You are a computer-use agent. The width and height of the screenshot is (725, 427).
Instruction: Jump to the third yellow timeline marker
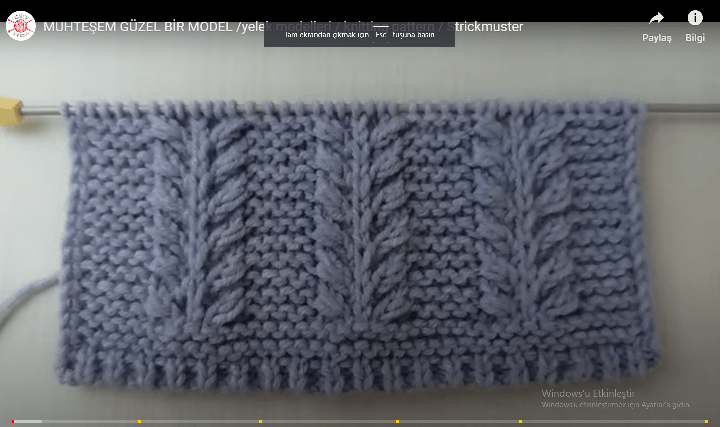(x=397, y=422)
